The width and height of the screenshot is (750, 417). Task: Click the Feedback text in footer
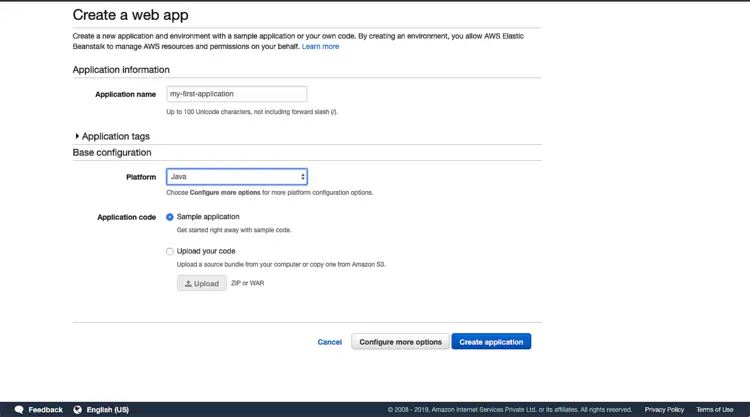point(45,409)
